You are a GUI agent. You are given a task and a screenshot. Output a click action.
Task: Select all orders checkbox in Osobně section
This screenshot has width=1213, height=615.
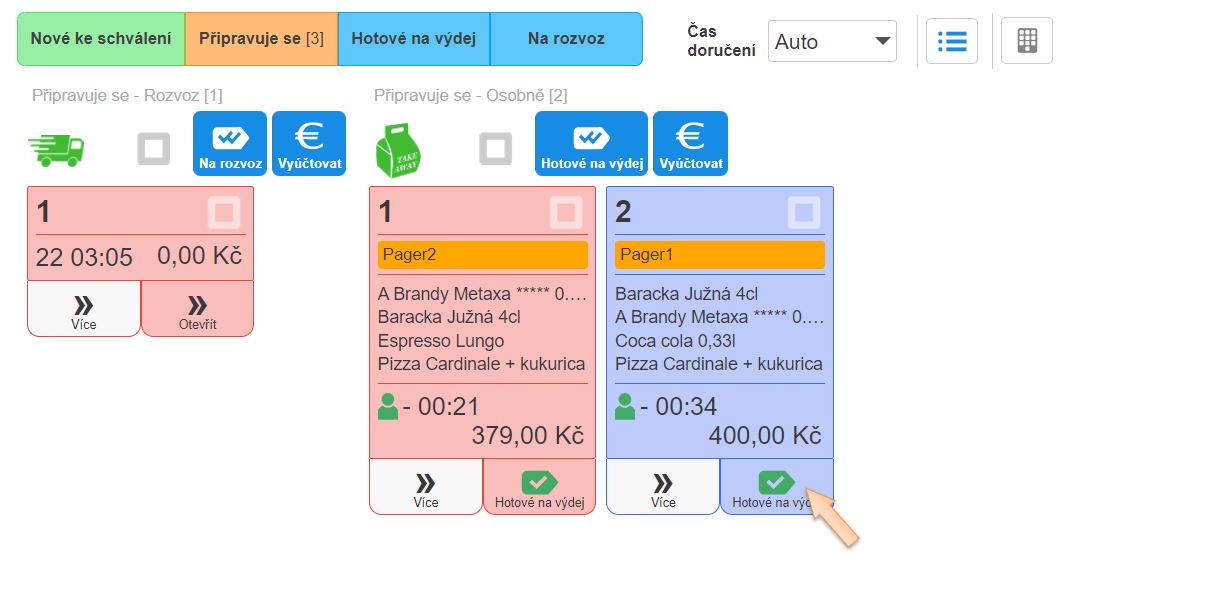(495, 150)
